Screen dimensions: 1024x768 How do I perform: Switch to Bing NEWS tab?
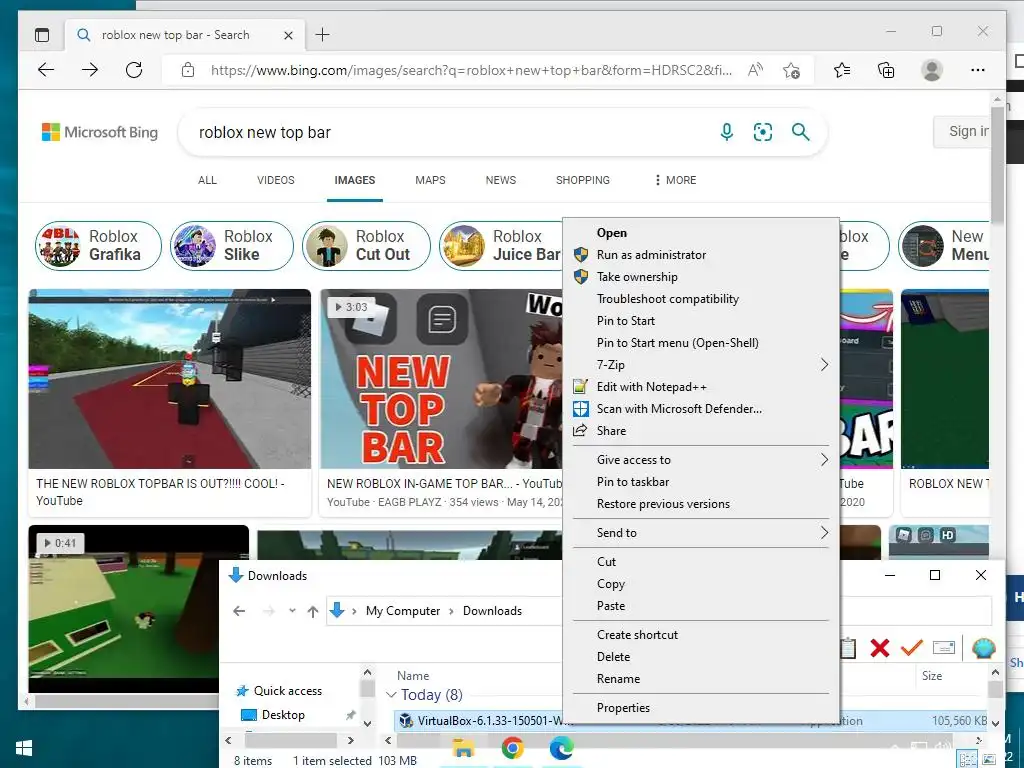point(501,180)
